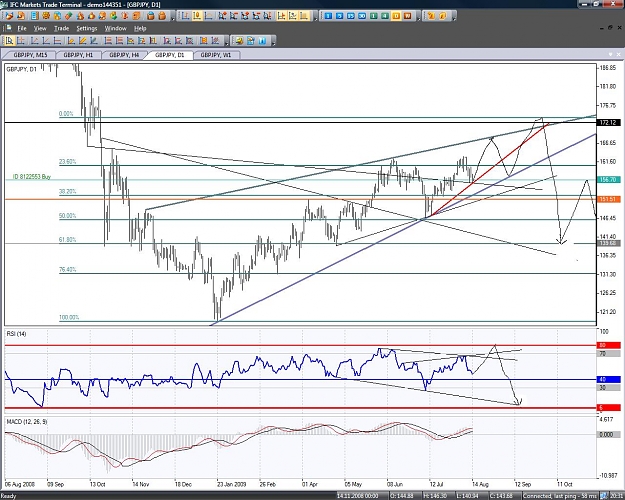Click the green pencil toolbar icon
The height and width of the screenshot is (500, 625).
[x=69, y=16]
